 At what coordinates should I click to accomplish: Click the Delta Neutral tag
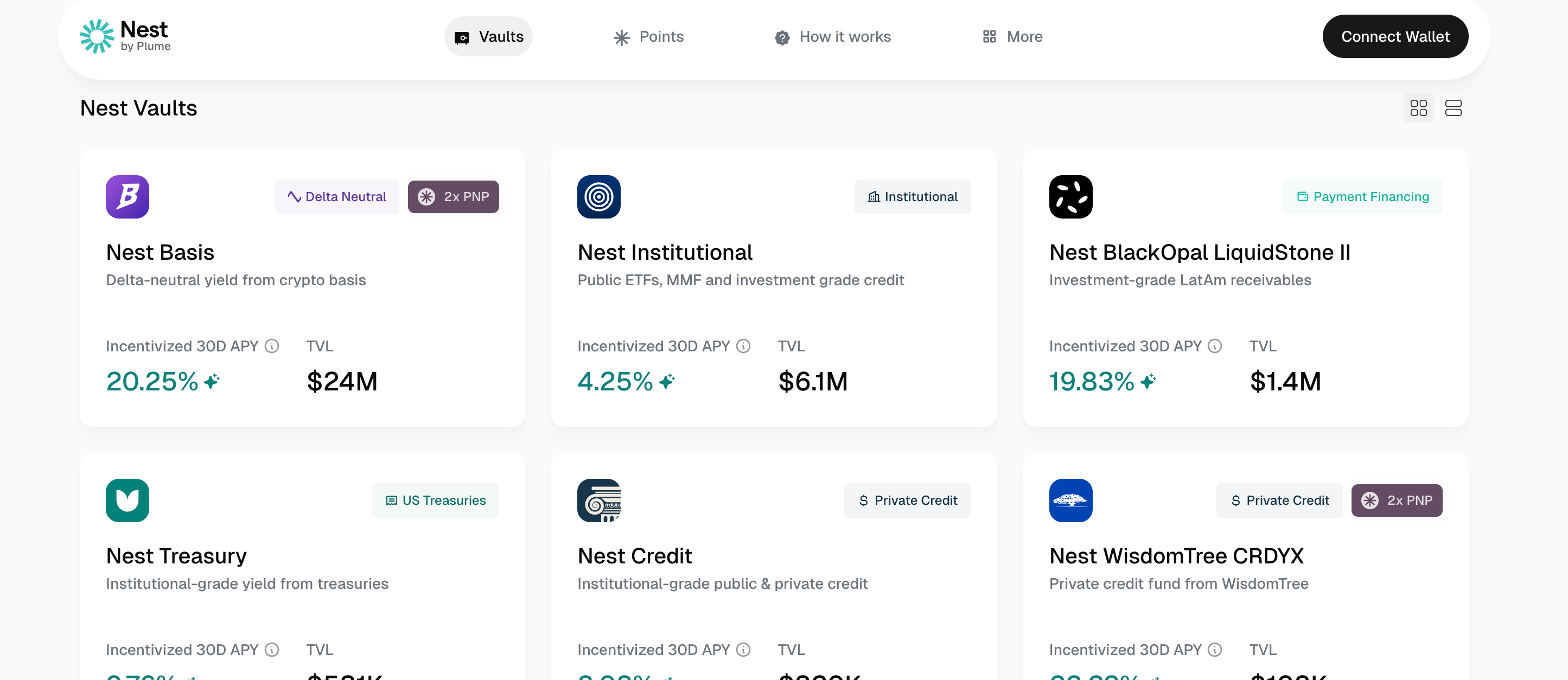coord(336,196)
